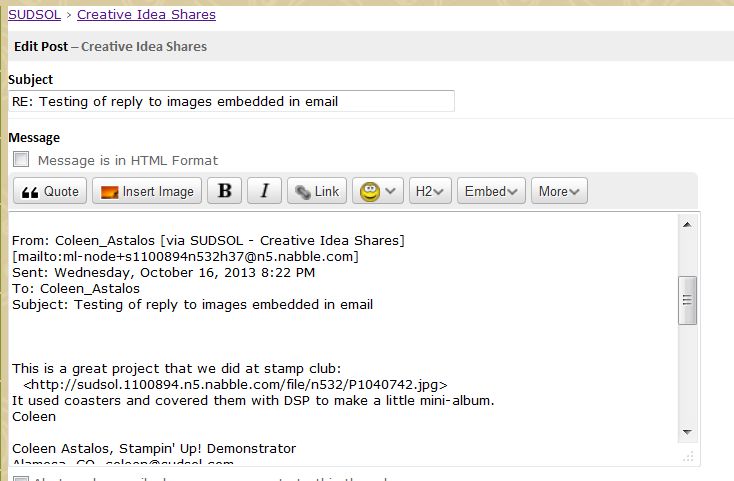Expand the Embed dropdown
The image size is (734, 481).
click(491, 191)
